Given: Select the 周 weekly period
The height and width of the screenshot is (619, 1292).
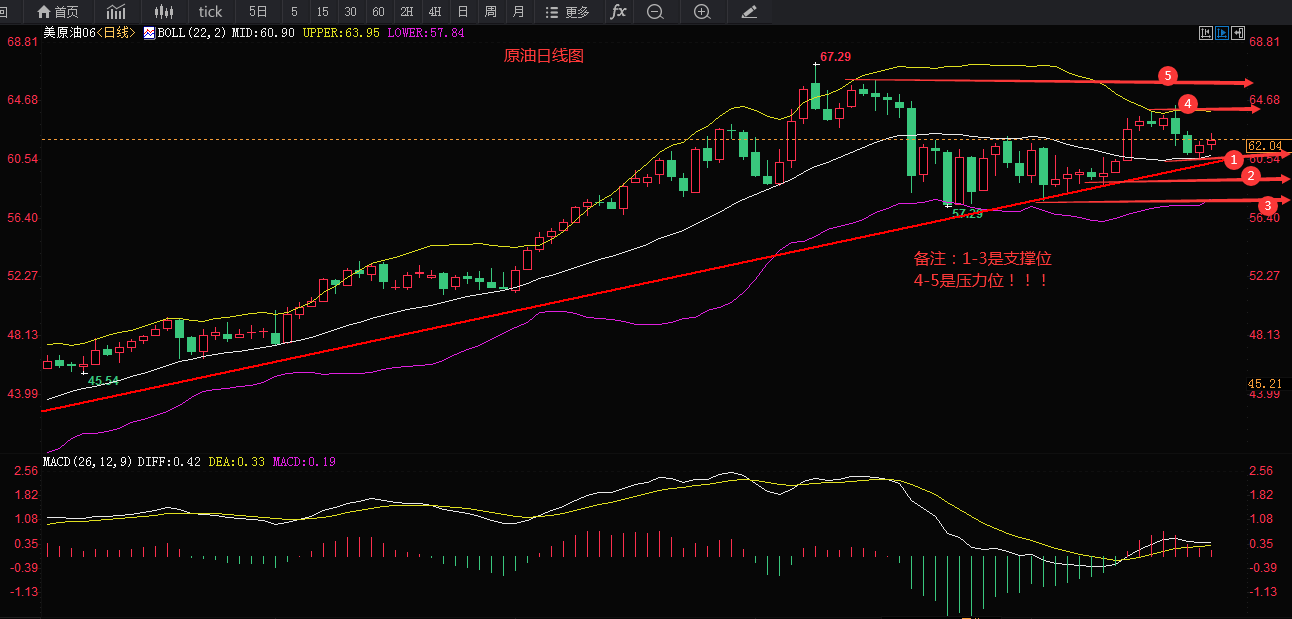Looking at the screenshot, I should 490,12.
